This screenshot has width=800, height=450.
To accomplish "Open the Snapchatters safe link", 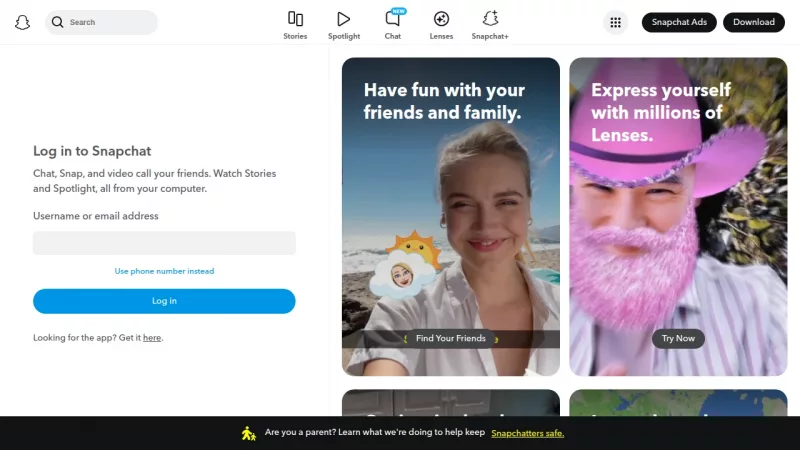I will coord(528,433).
